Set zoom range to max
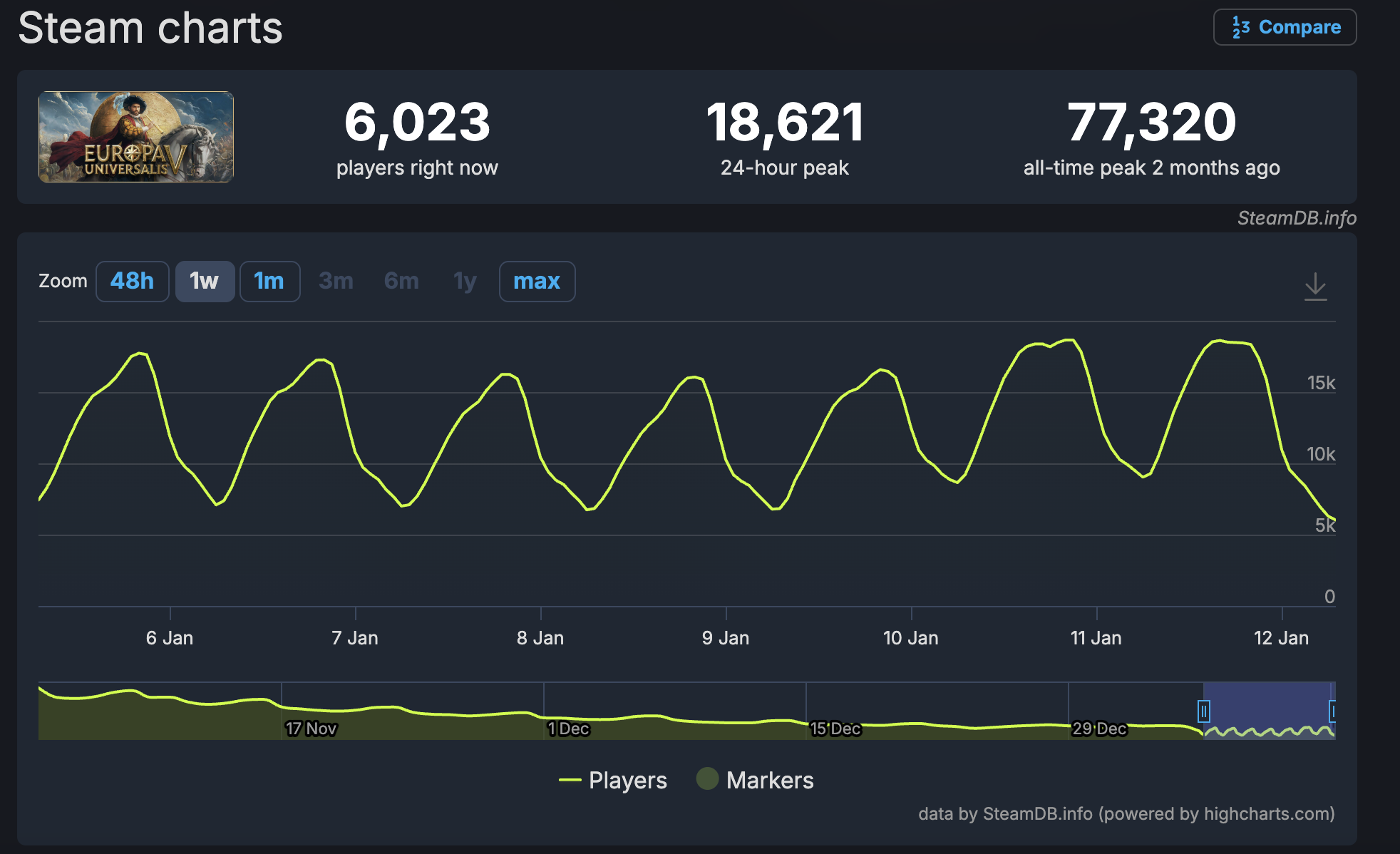The width and height of the screenshot is (1400, 854). tap(537, 281)
